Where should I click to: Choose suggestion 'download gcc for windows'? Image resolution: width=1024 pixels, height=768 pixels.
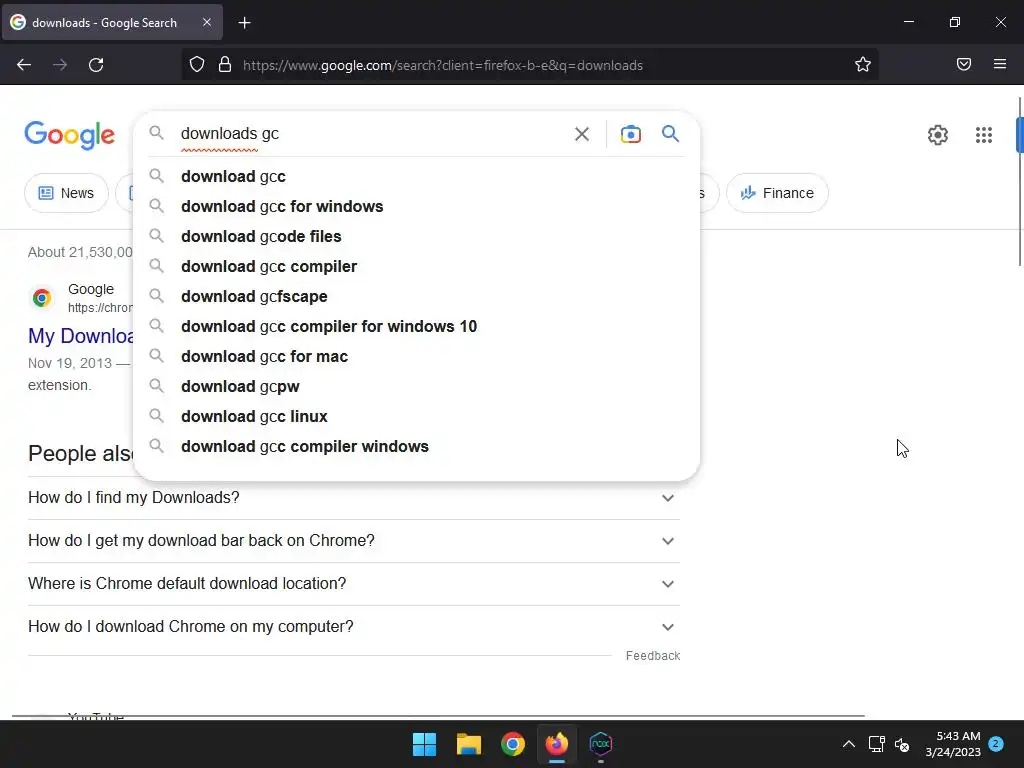point(416,206)
